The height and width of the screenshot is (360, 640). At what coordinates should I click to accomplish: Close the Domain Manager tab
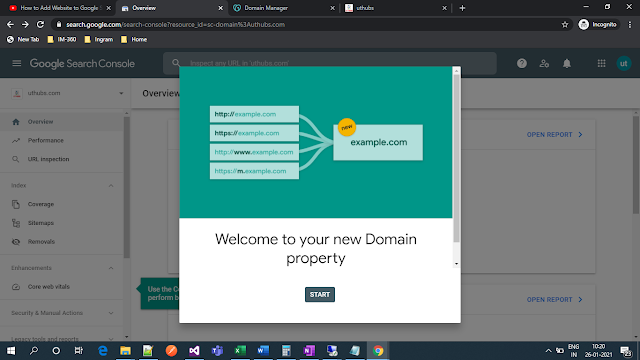(332, 8)
